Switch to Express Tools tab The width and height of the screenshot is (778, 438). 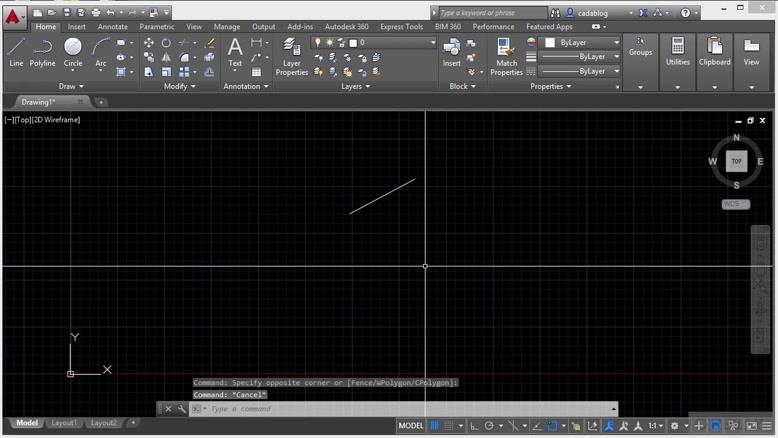[x=401, y=27]
